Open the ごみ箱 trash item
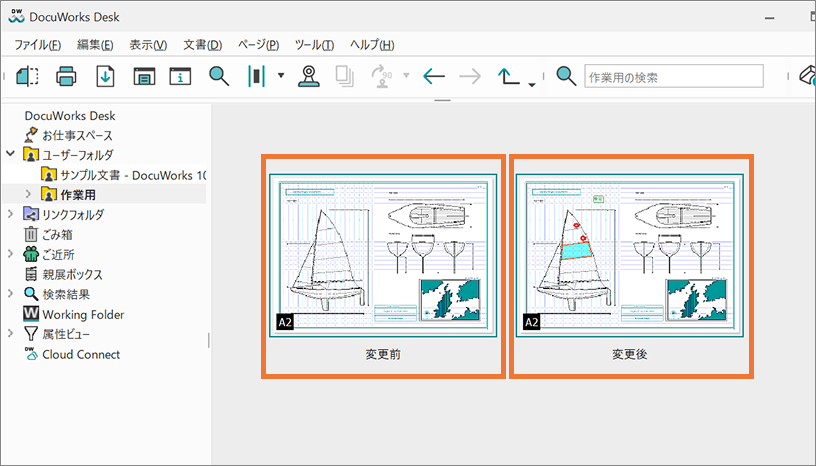Screen dimensions: 816x466 [x=57, y=234]
